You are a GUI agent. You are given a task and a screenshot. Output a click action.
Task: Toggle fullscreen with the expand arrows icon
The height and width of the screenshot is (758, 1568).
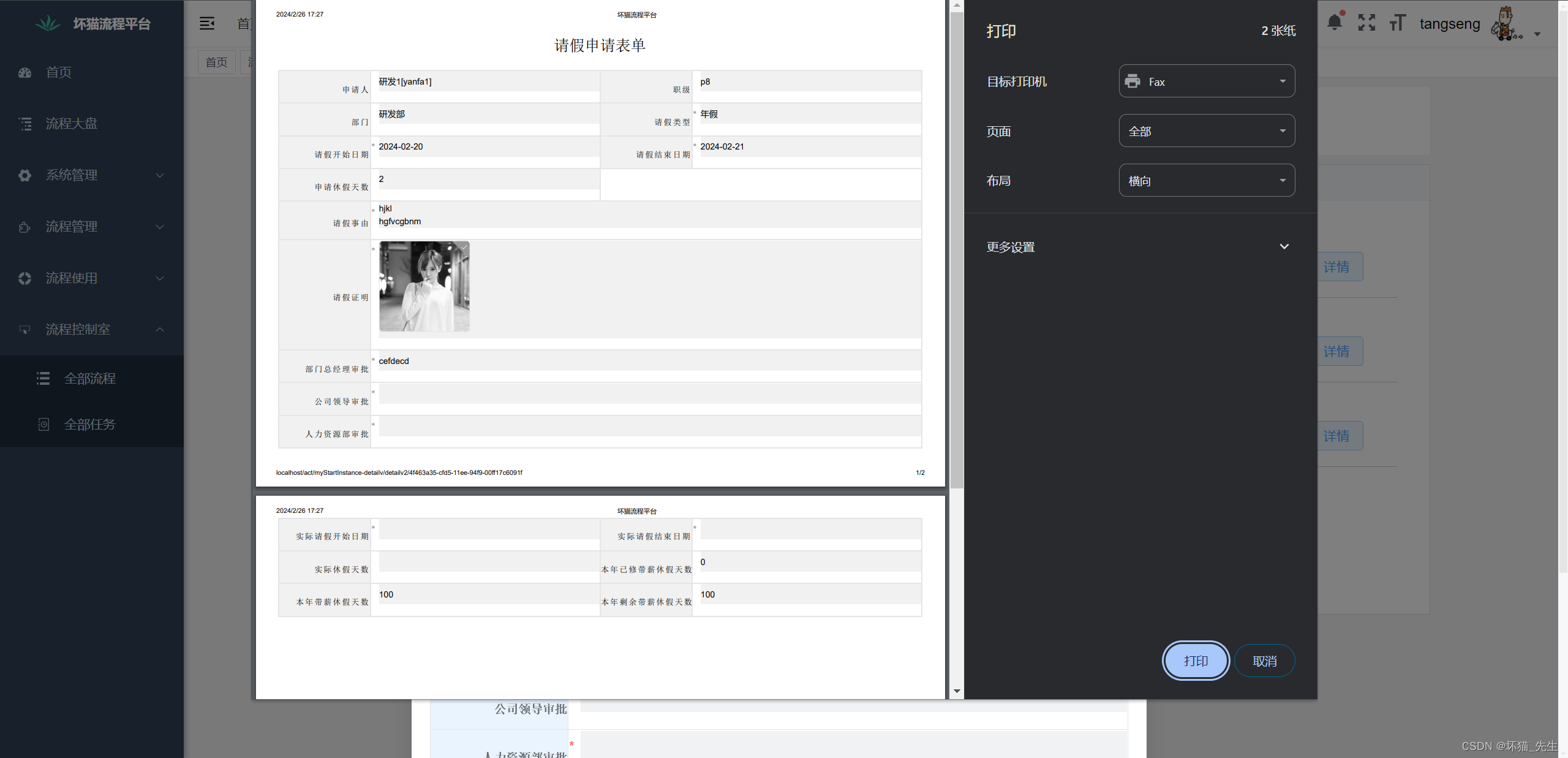coord(1366,23)
